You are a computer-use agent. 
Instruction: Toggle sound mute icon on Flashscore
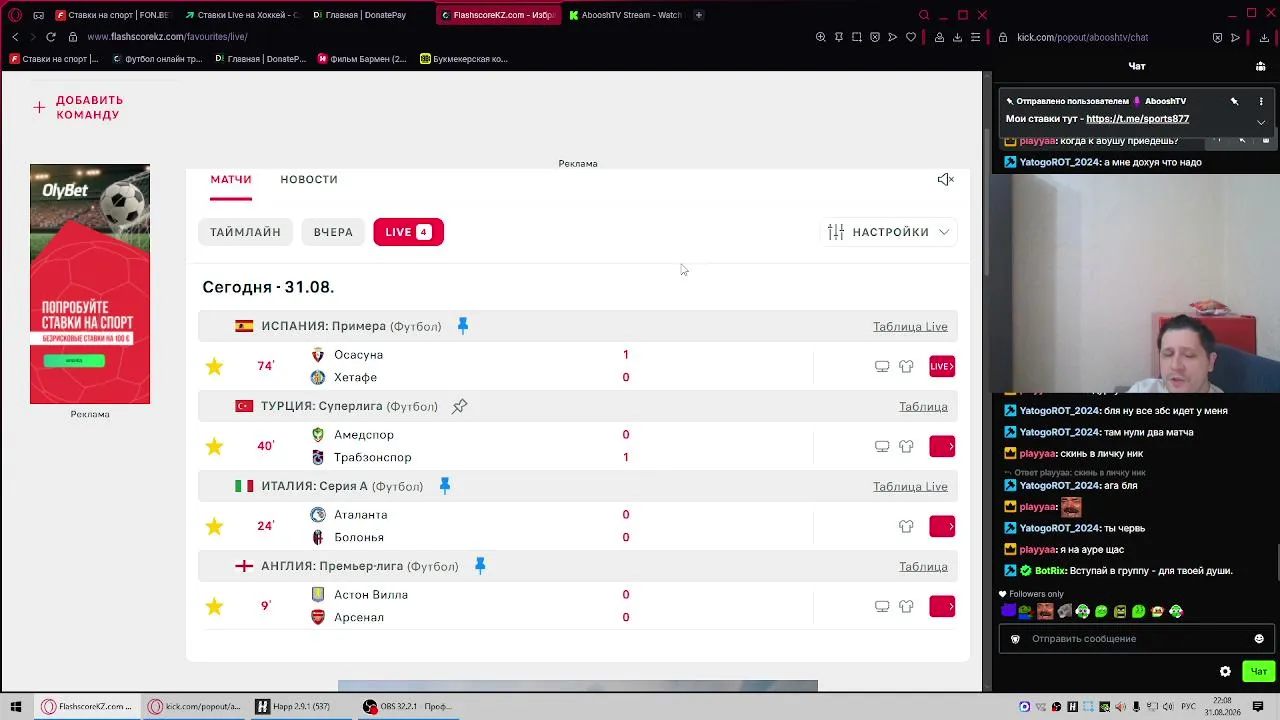point(945,179)
